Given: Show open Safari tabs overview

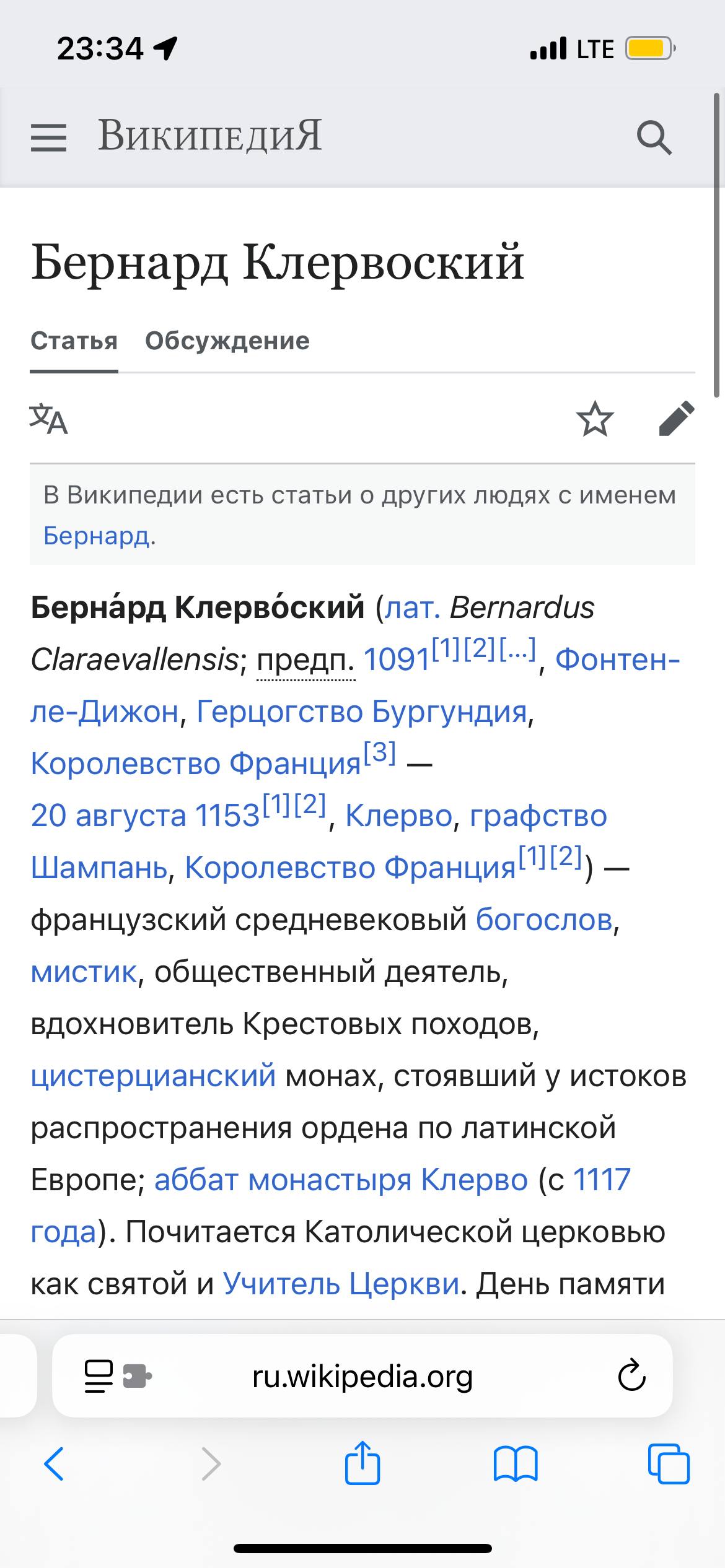Looking at the screenshot, I should pyautogui.click(x=669, y=1464).
